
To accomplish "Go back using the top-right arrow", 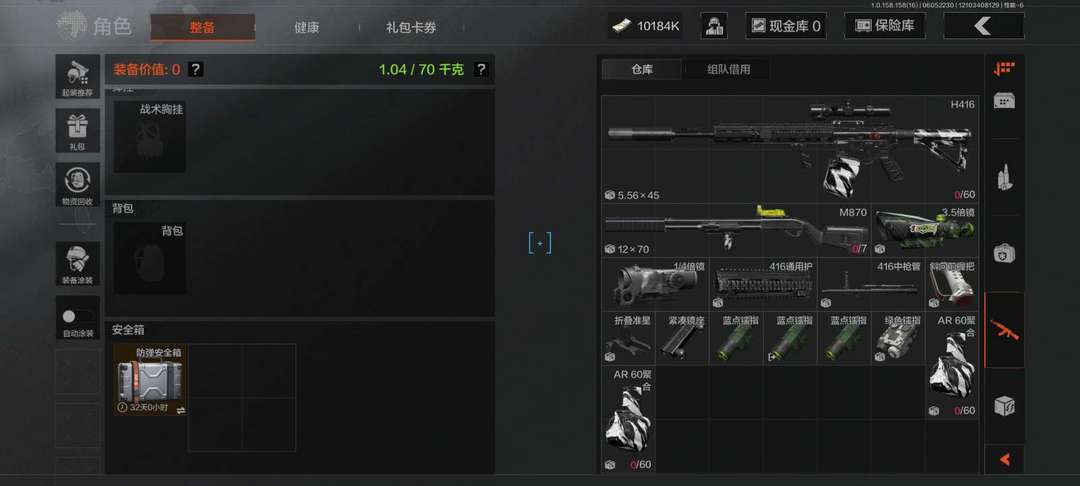I will click(x=984, y=26).
